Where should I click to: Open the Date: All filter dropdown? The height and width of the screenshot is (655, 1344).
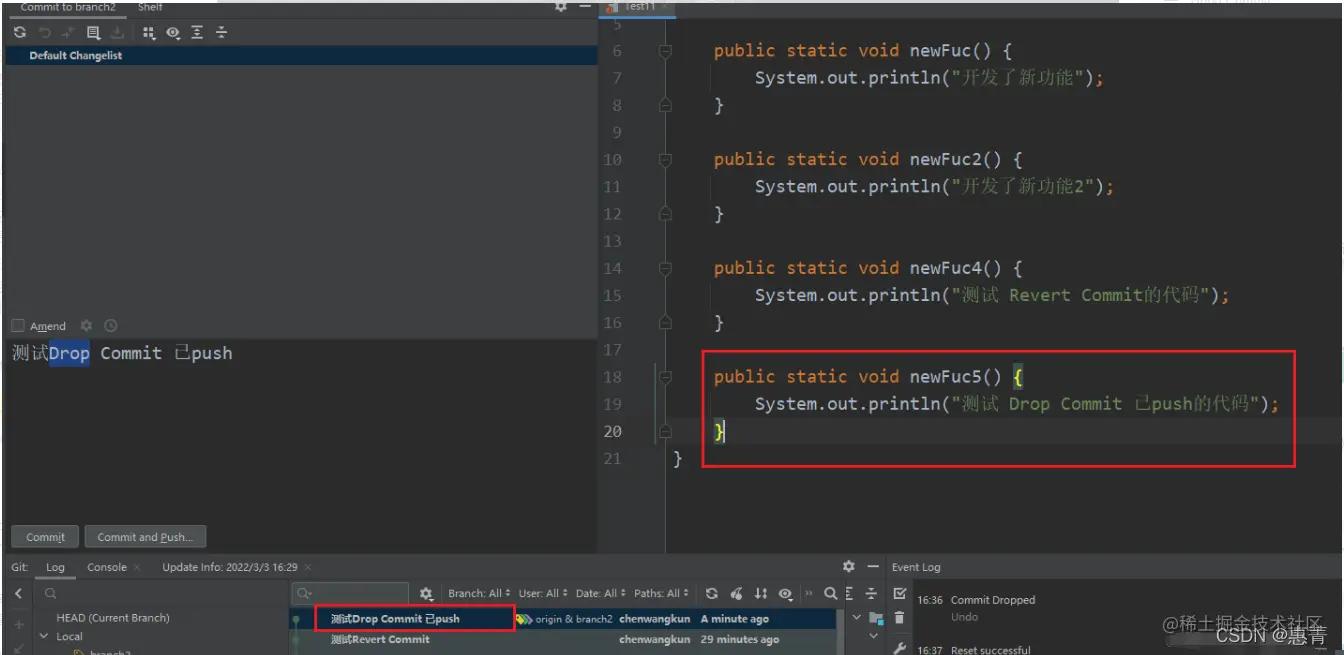click(x=602, y=593)
